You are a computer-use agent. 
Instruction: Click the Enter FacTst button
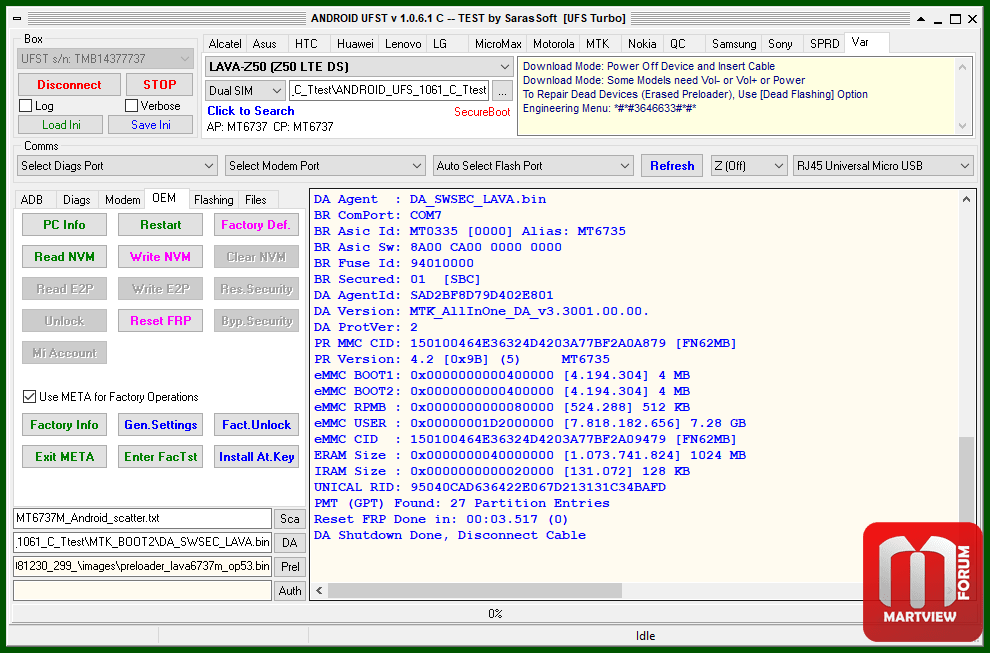160,457
